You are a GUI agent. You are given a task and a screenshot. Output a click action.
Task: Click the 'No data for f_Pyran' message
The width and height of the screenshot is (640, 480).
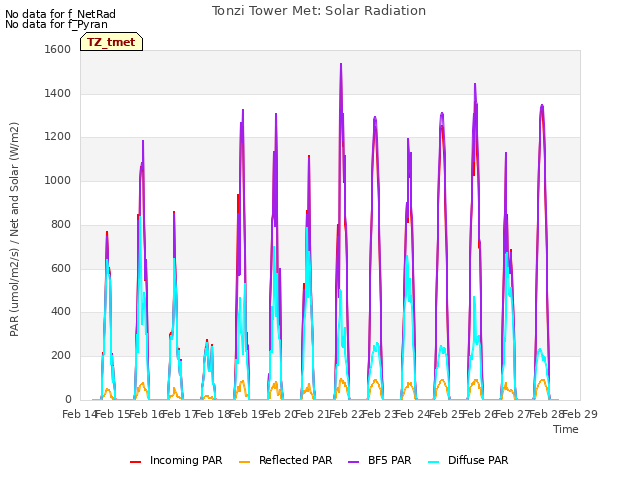click(x=56, y=24)
